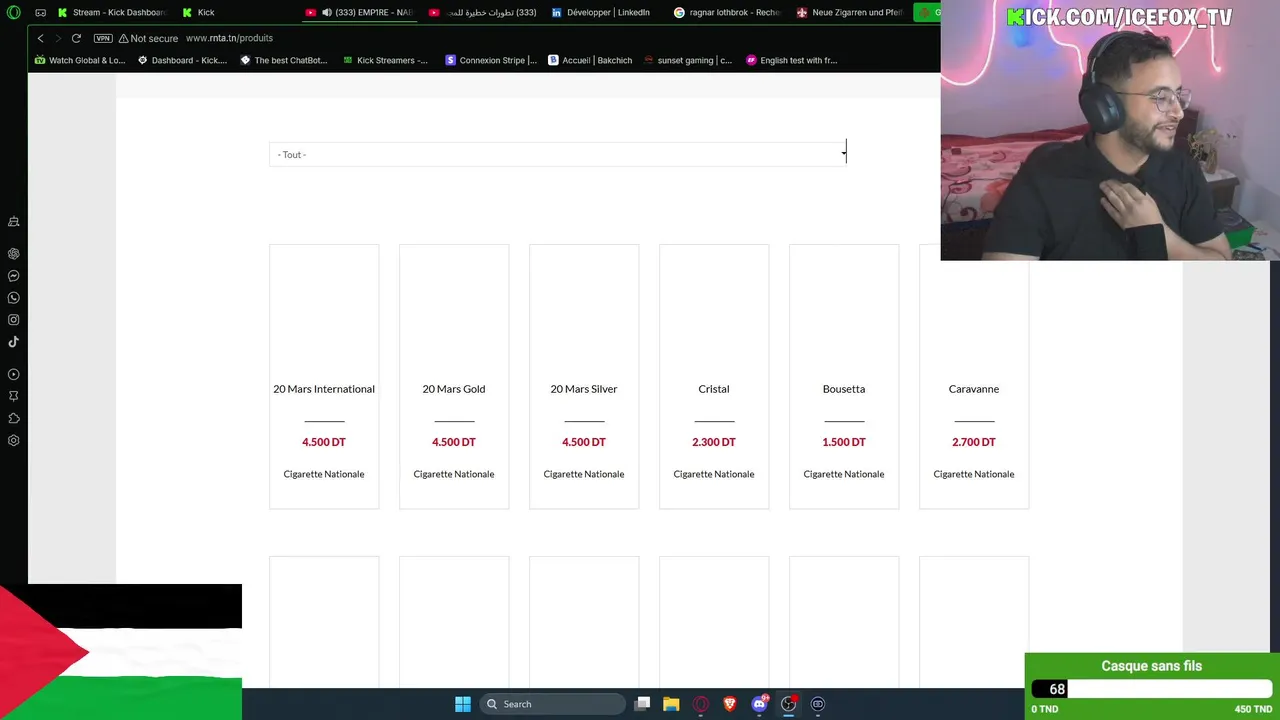Viewport: 1280px width, 720px height.
Task: Open Extensions cube icon in sidebar
Action: pos(14,419)
